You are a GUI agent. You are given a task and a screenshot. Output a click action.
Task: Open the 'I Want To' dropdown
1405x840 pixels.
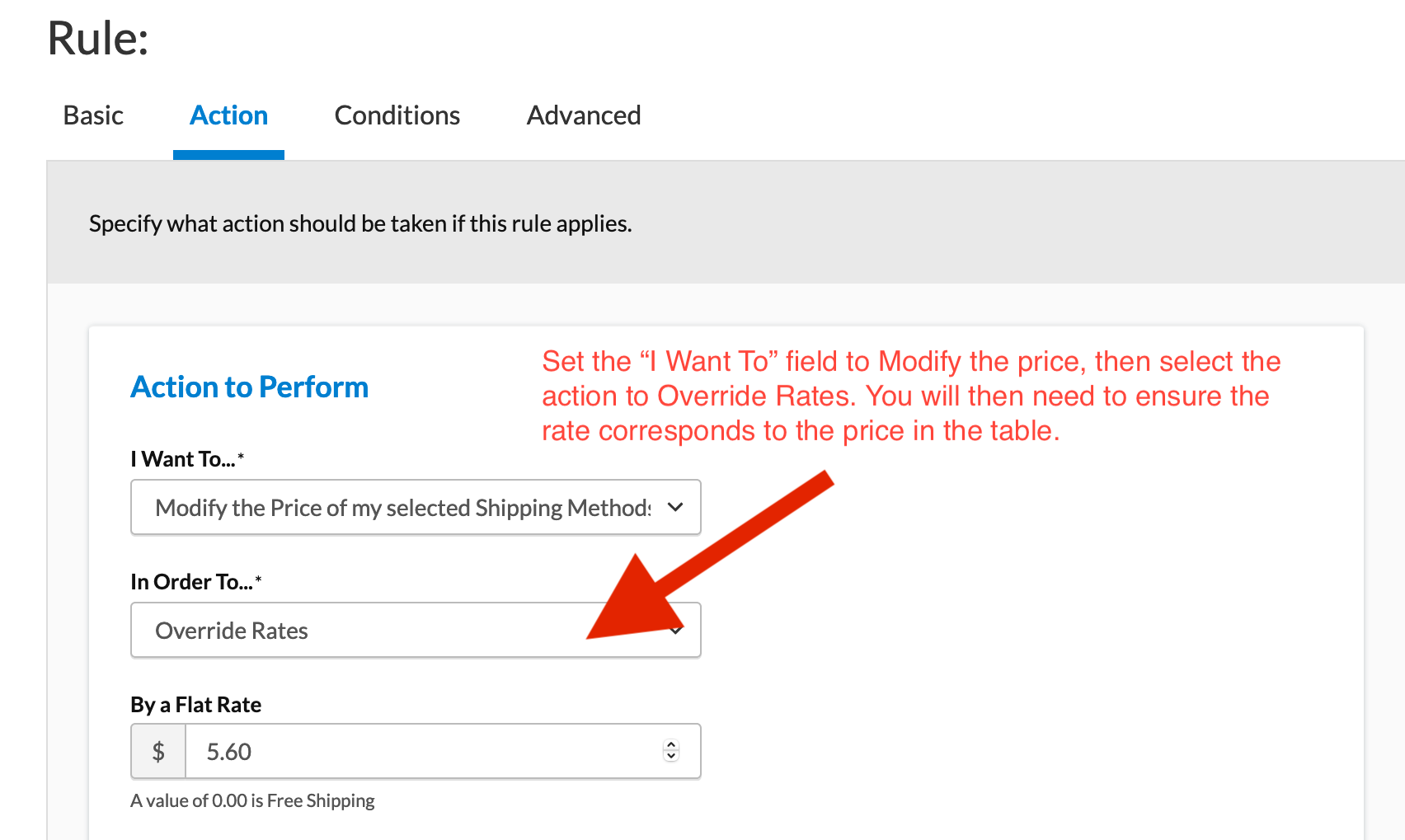tap(416, 508)
